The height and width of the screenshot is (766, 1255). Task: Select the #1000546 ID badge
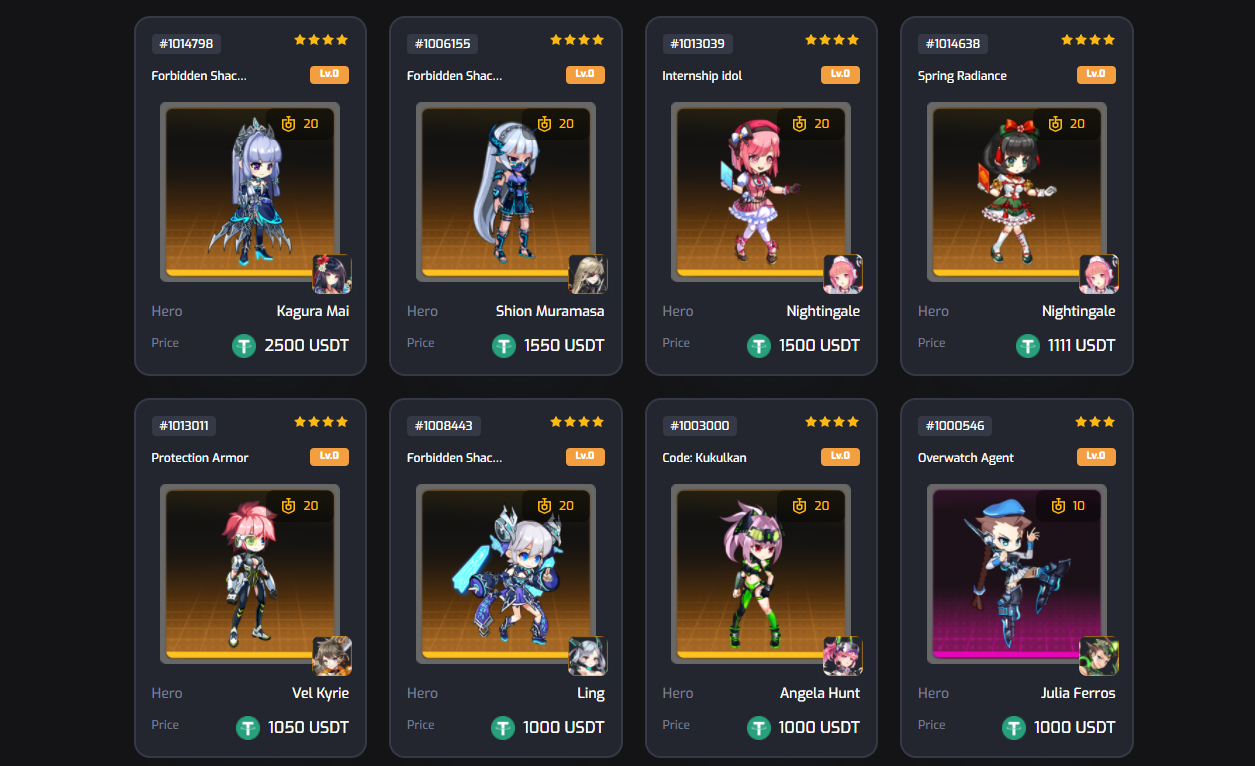[x=955, y=426]
